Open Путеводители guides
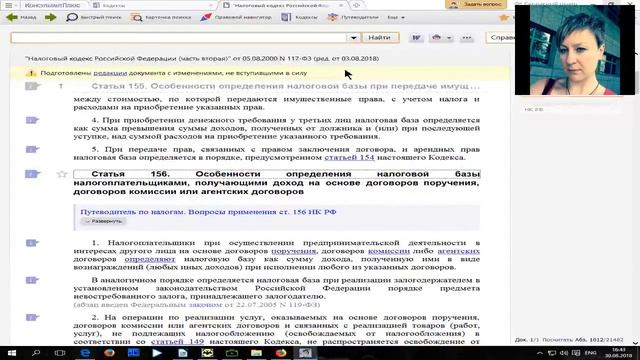Screen dimensions: 640x360 [x=353, y=17]
